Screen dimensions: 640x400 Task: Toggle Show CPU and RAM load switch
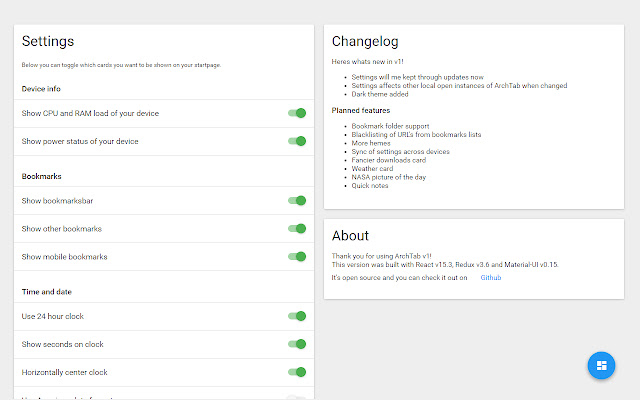click(296, 113)
